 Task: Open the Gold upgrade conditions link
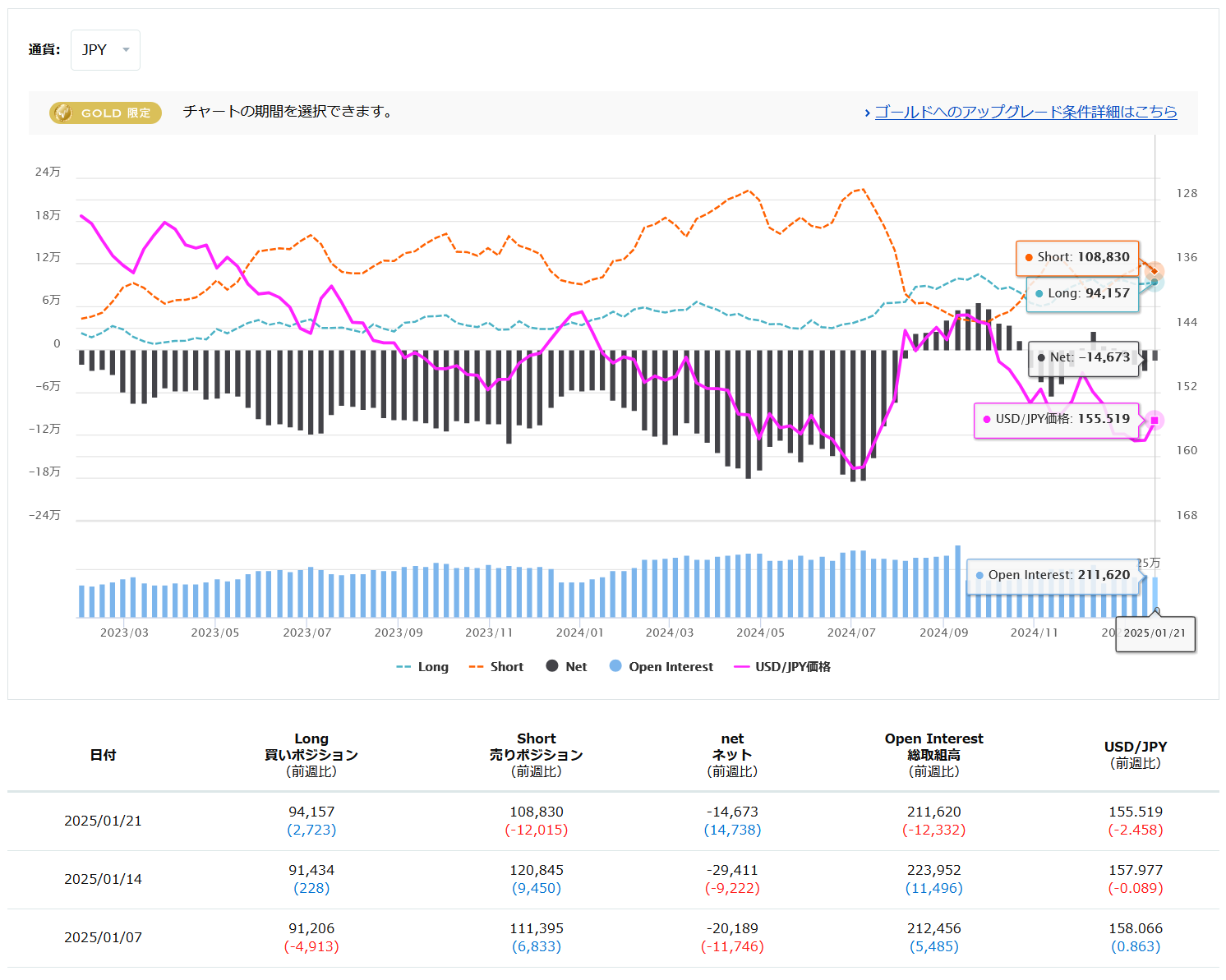pyautogui.click(x=1025, y=112)
